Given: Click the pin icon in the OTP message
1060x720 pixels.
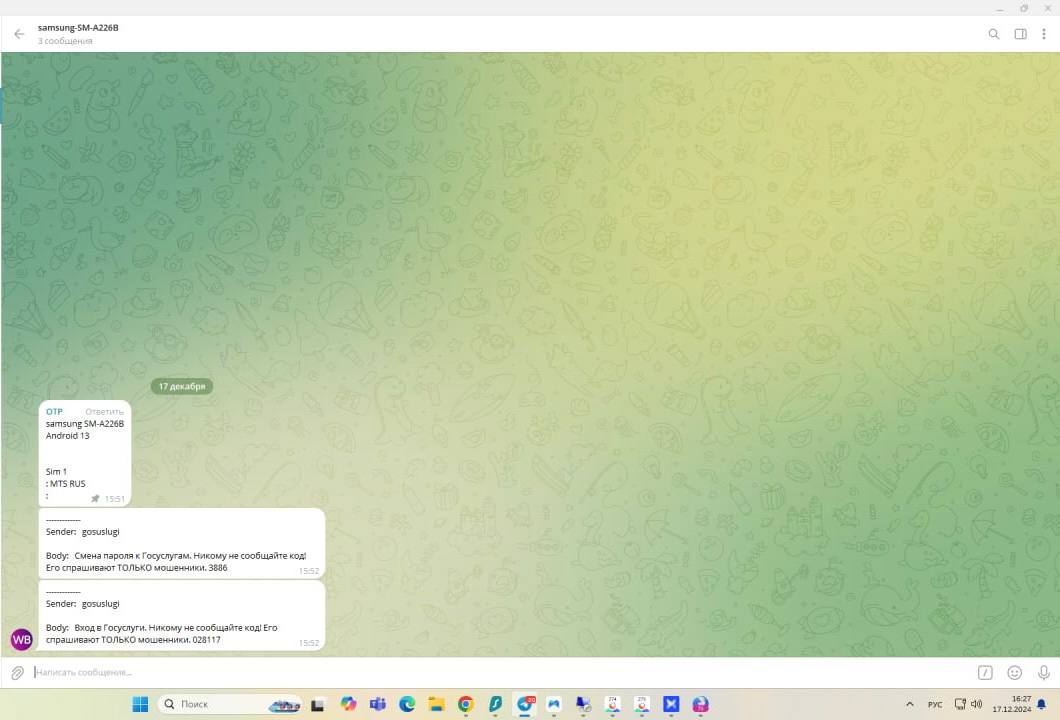Looking at the screenshot, I should 95,499.
